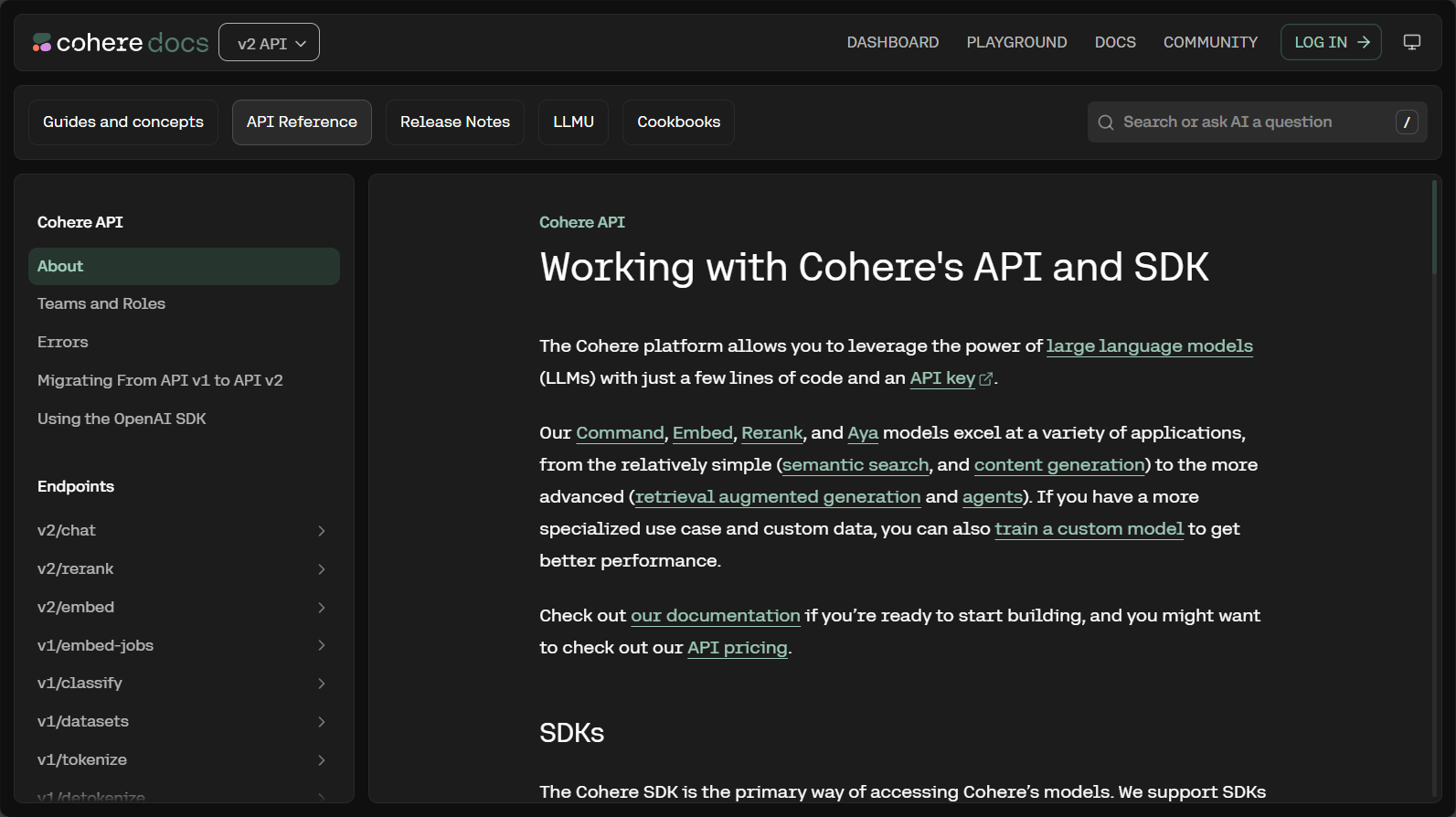Select About in the sidebar
The width and height of the screenshot is (1456, 817).
pyautogui.click(x=184, y=266)
